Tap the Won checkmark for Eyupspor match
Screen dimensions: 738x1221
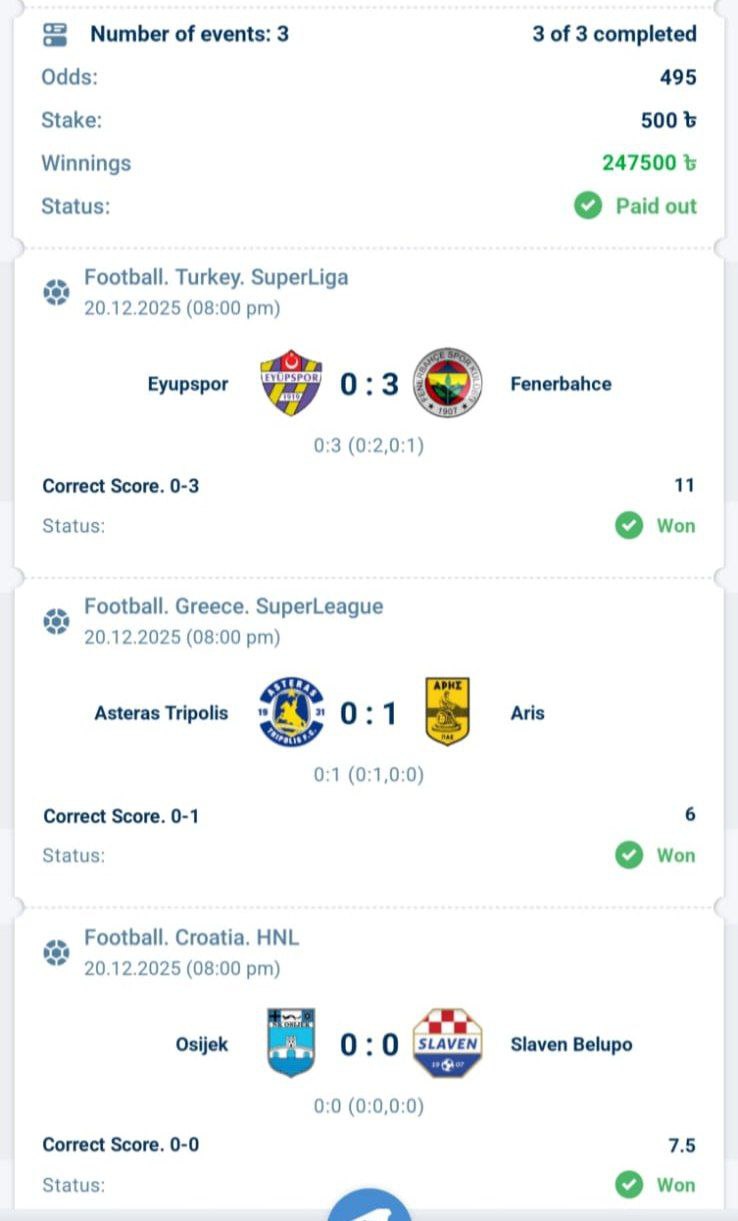(x=629, y=526)
